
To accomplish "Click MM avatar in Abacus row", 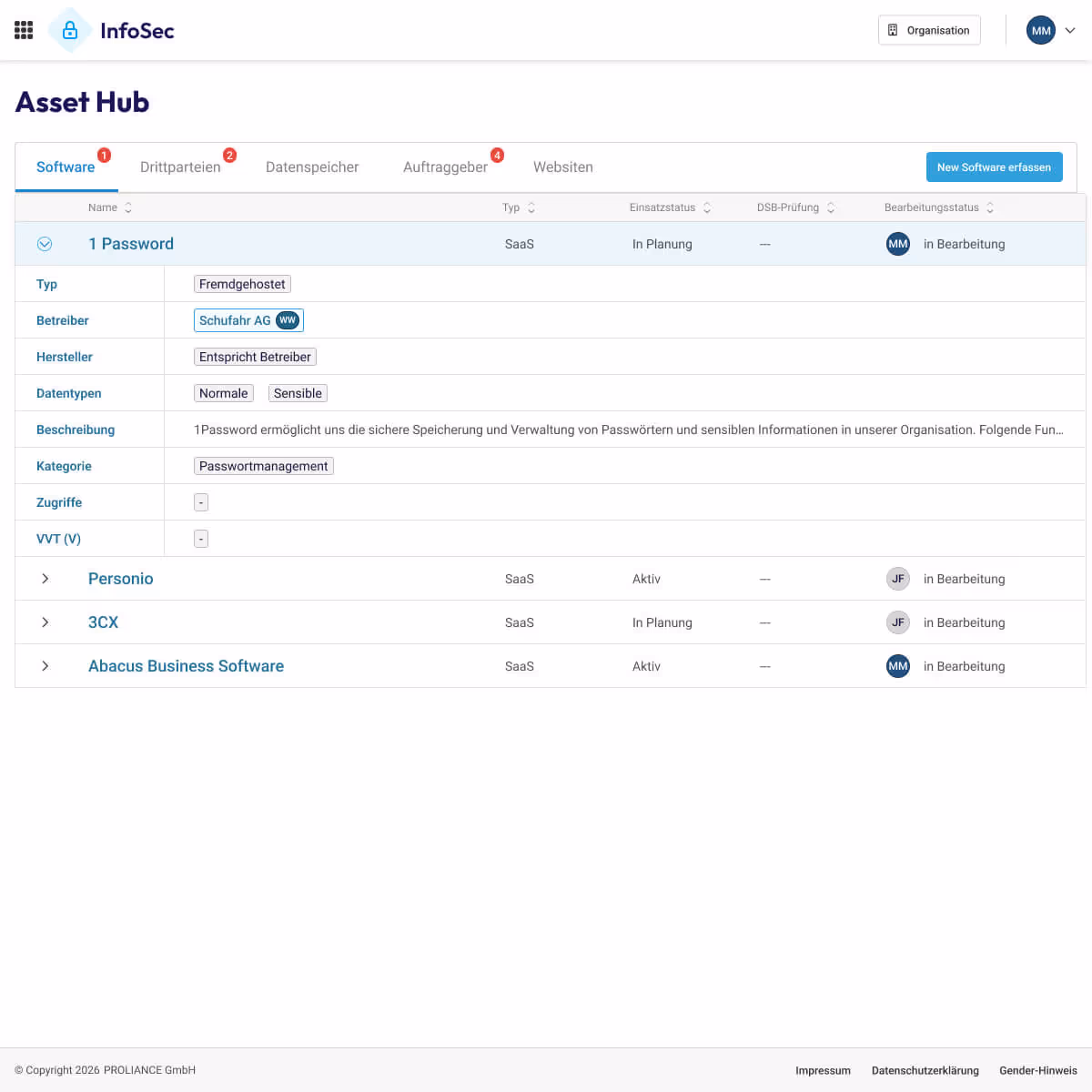I will [x=898, y=666].
